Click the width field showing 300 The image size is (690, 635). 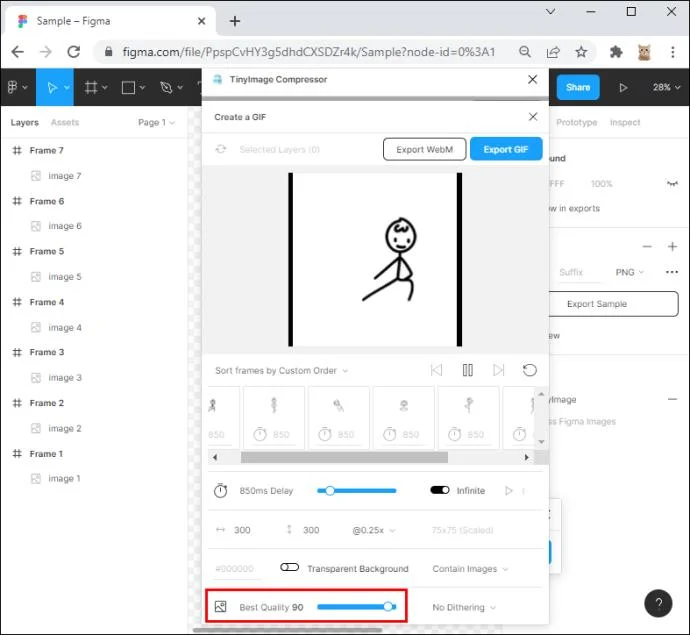[242, 530]
